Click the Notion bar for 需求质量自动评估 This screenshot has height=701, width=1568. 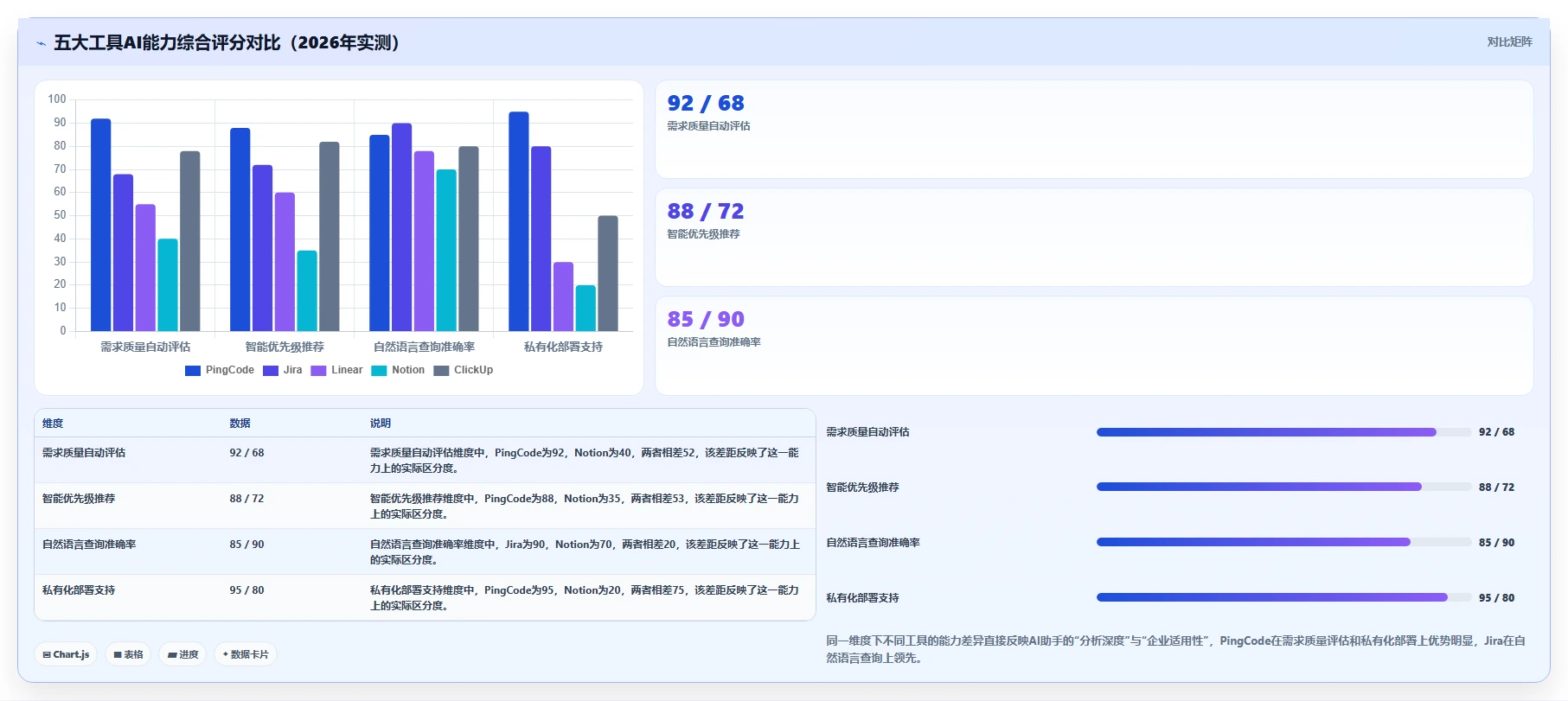tap(168, 285)
